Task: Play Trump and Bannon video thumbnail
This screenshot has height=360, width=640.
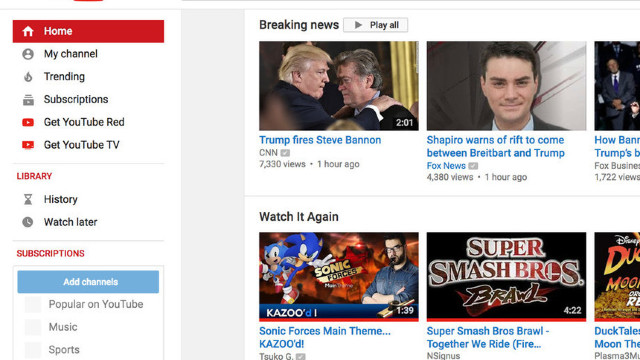Action: [x=339, y=86]
